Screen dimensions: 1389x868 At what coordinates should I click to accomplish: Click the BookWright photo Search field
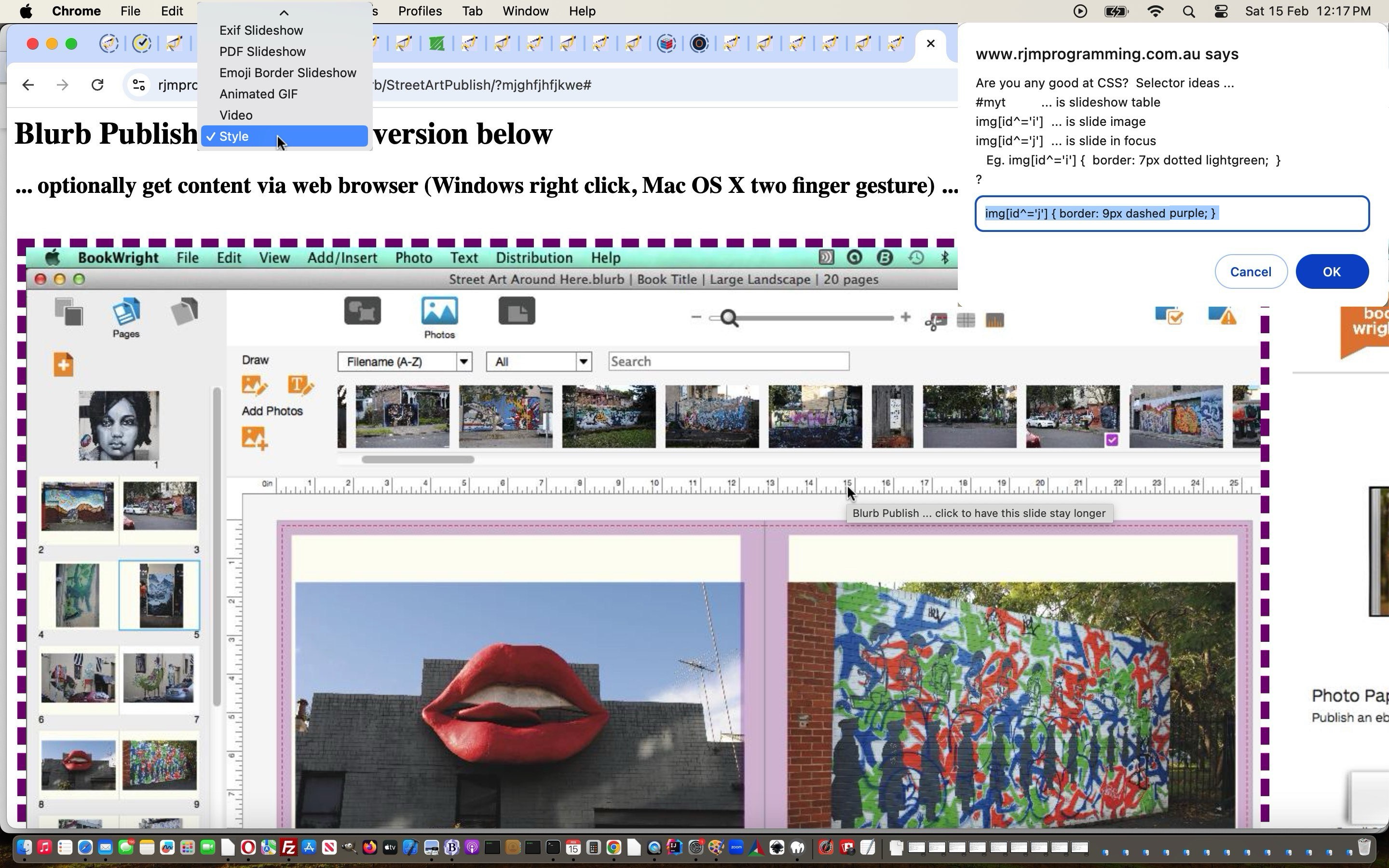[x=728, y=362]
